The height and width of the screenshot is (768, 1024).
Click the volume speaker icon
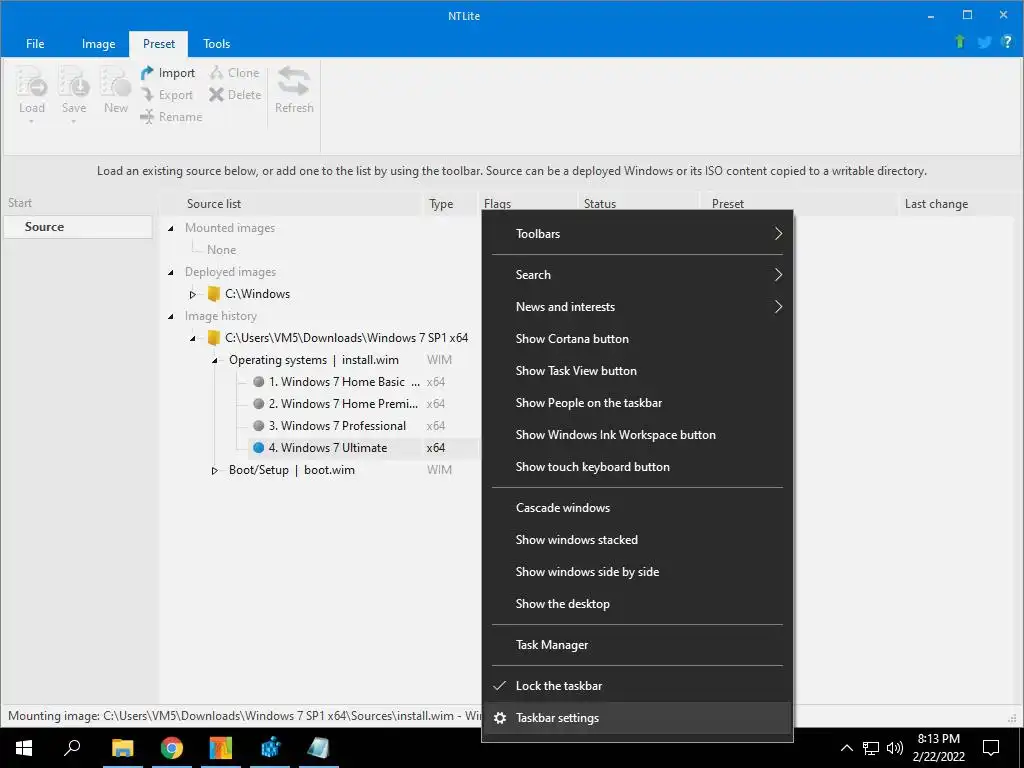coord(895,748)
